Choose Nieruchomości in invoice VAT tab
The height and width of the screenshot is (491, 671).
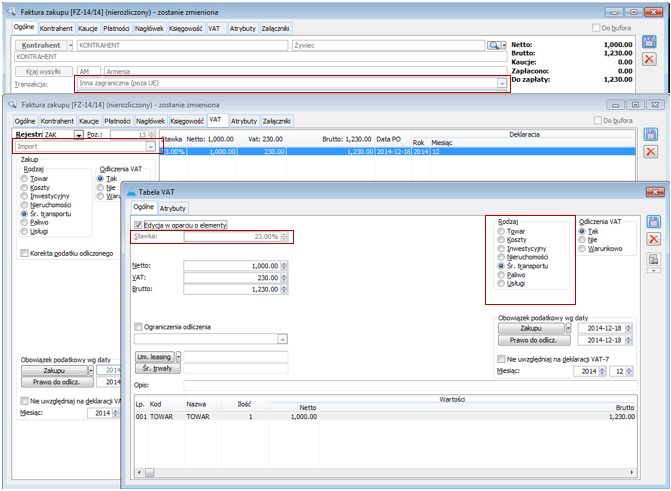[24, 205]
